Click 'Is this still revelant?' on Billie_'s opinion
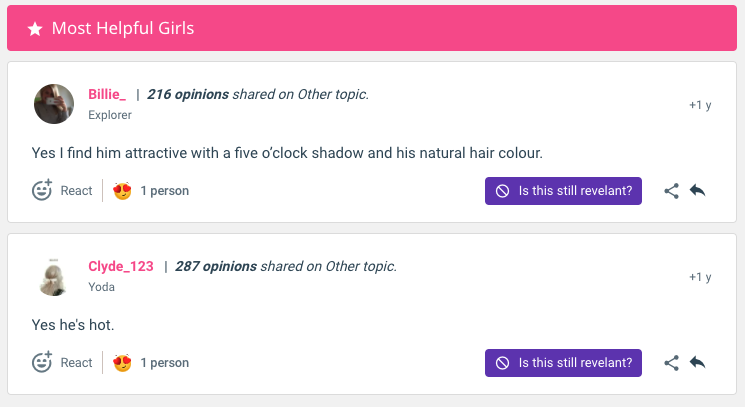Screen dimensions: 745x407 coord(563,191)
